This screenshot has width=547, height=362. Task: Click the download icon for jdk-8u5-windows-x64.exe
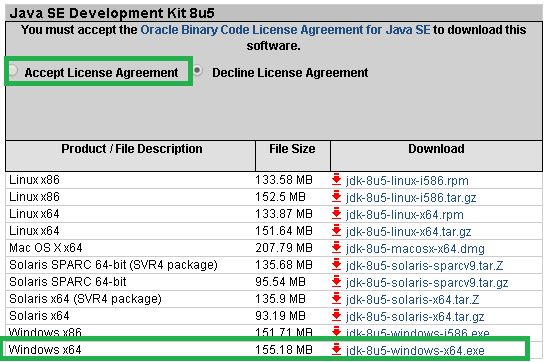[336, 350]
